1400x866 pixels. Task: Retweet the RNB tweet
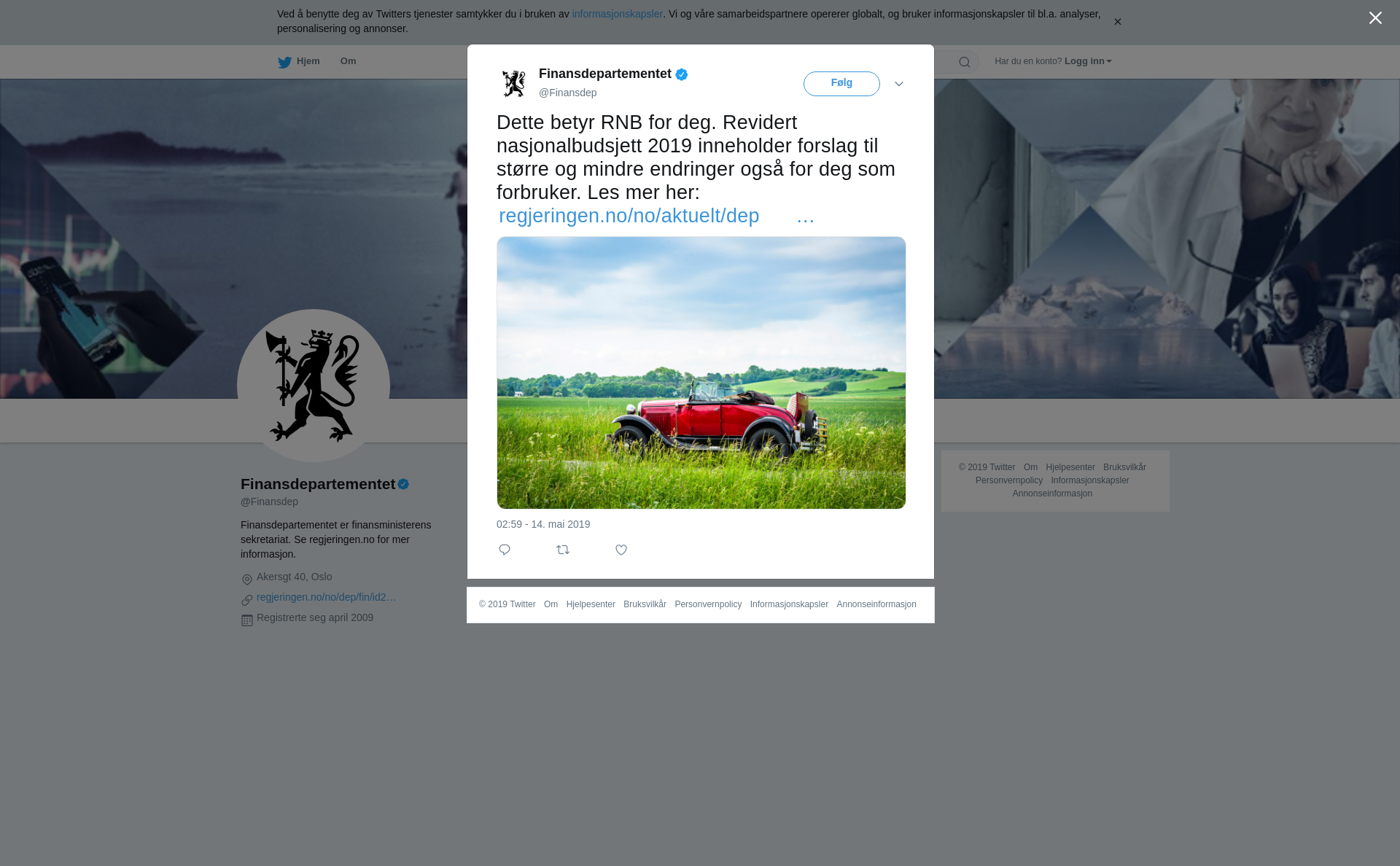[563, 550]
